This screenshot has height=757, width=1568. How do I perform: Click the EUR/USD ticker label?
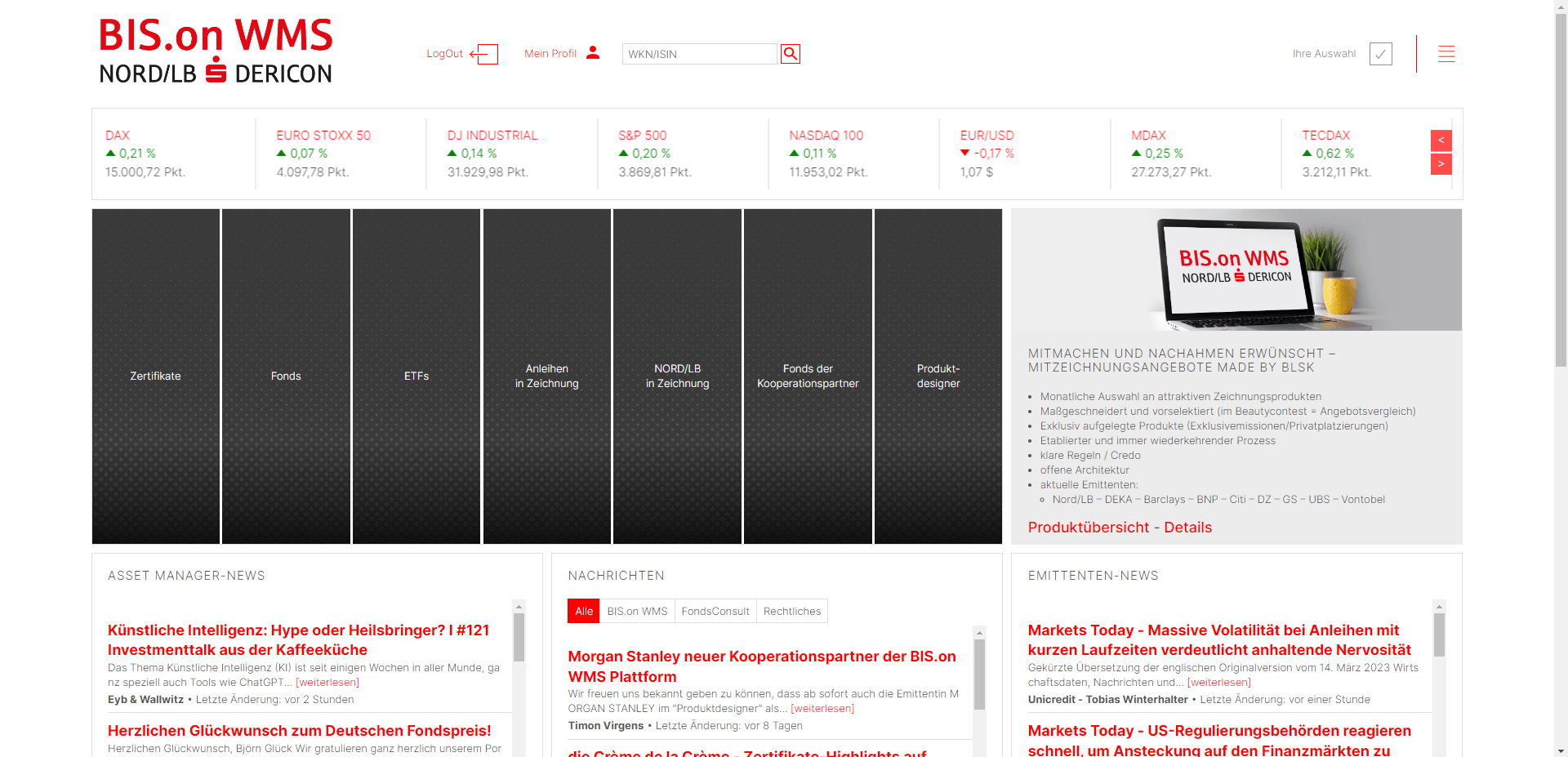tap(987, 136)
